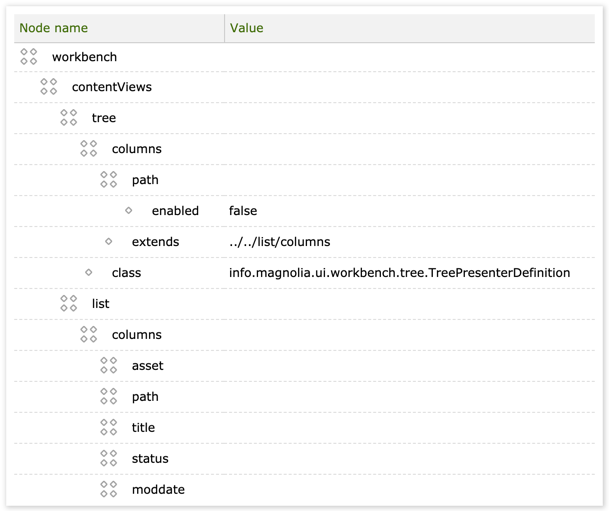Select the extends property name

(155, 242)
